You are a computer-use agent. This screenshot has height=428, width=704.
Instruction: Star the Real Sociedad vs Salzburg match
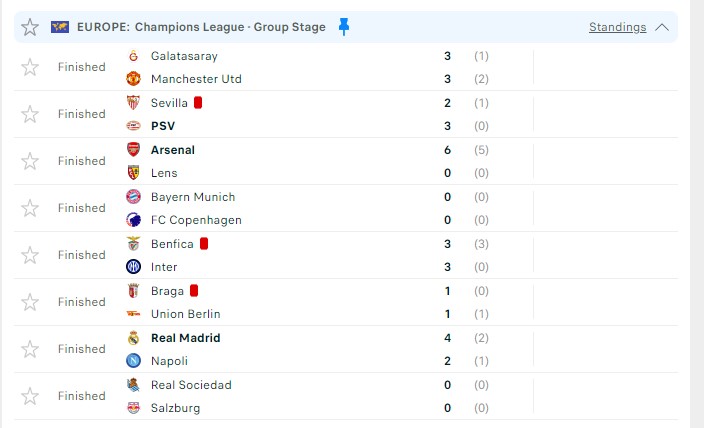tap(30, 396)
